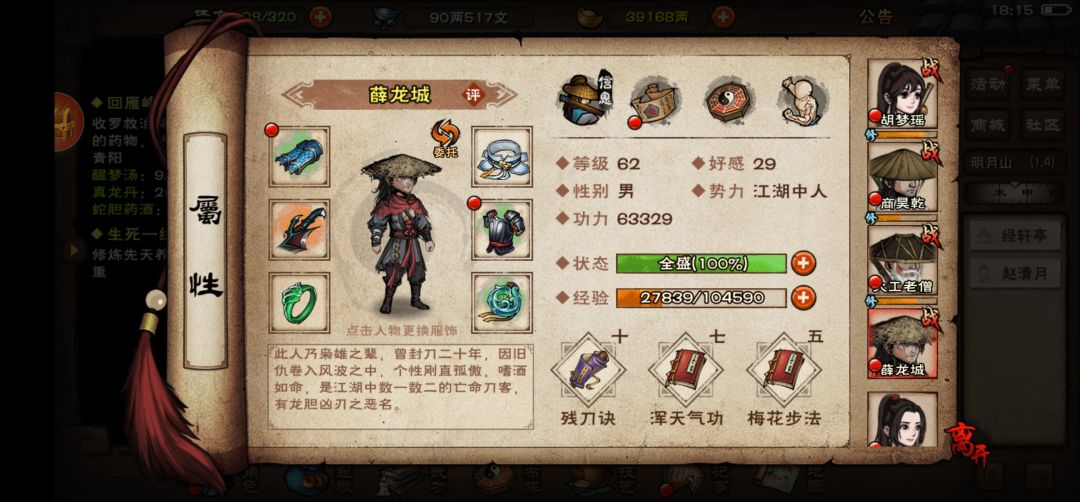
Task: Switch to the bagua diagram tab
Action: click(730, 101)
